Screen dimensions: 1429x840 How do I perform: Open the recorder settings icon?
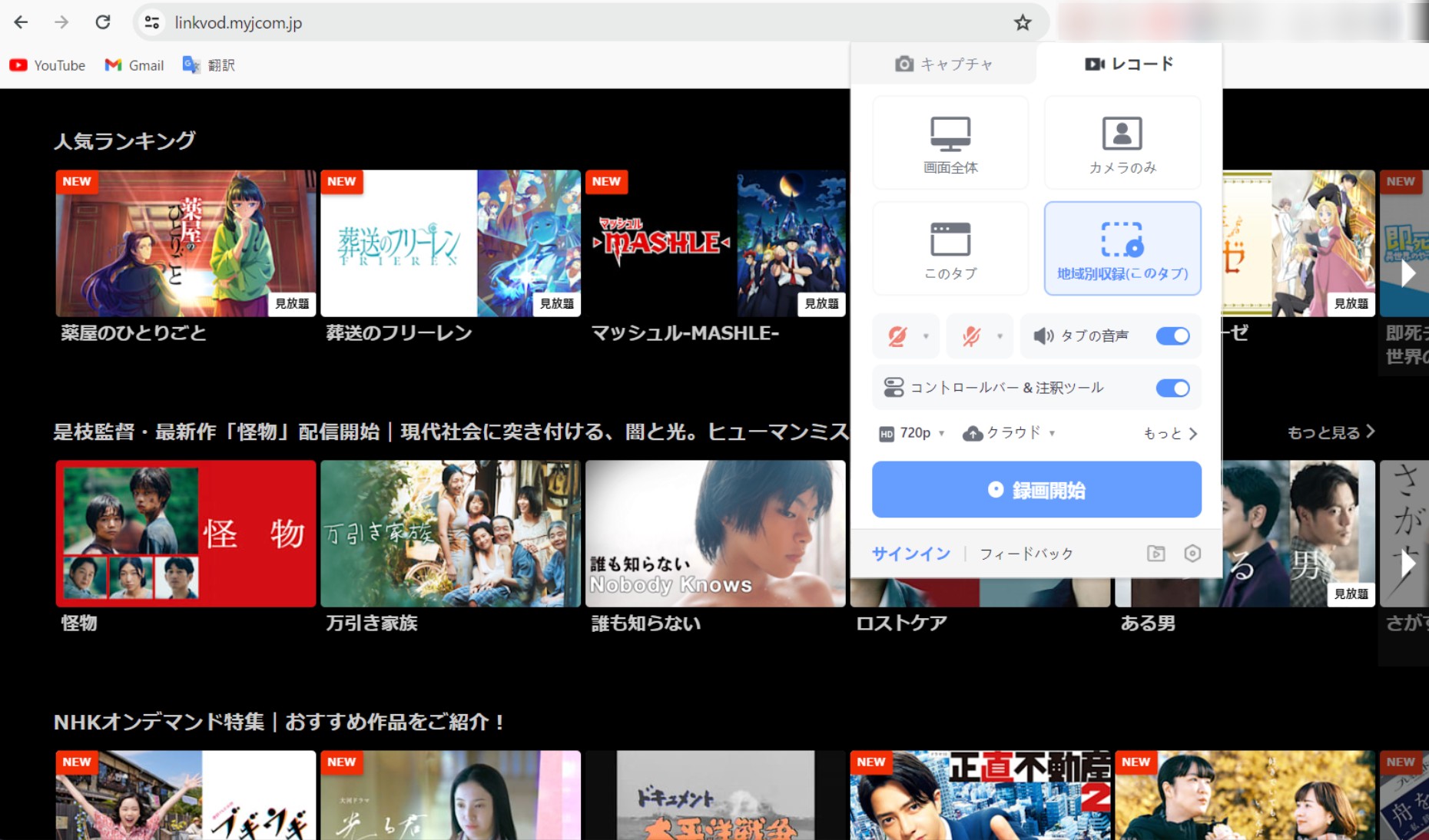click(x=1192, y=554)
